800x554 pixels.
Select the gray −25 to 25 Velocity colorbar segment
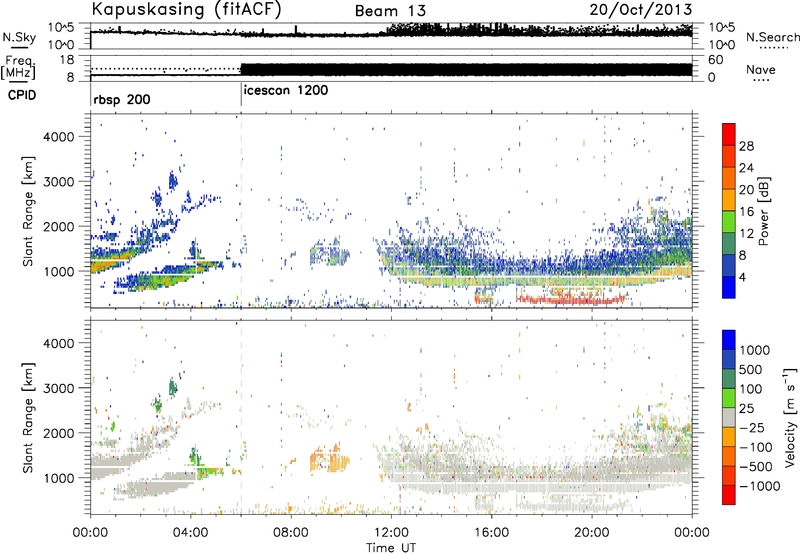point(729,418)
